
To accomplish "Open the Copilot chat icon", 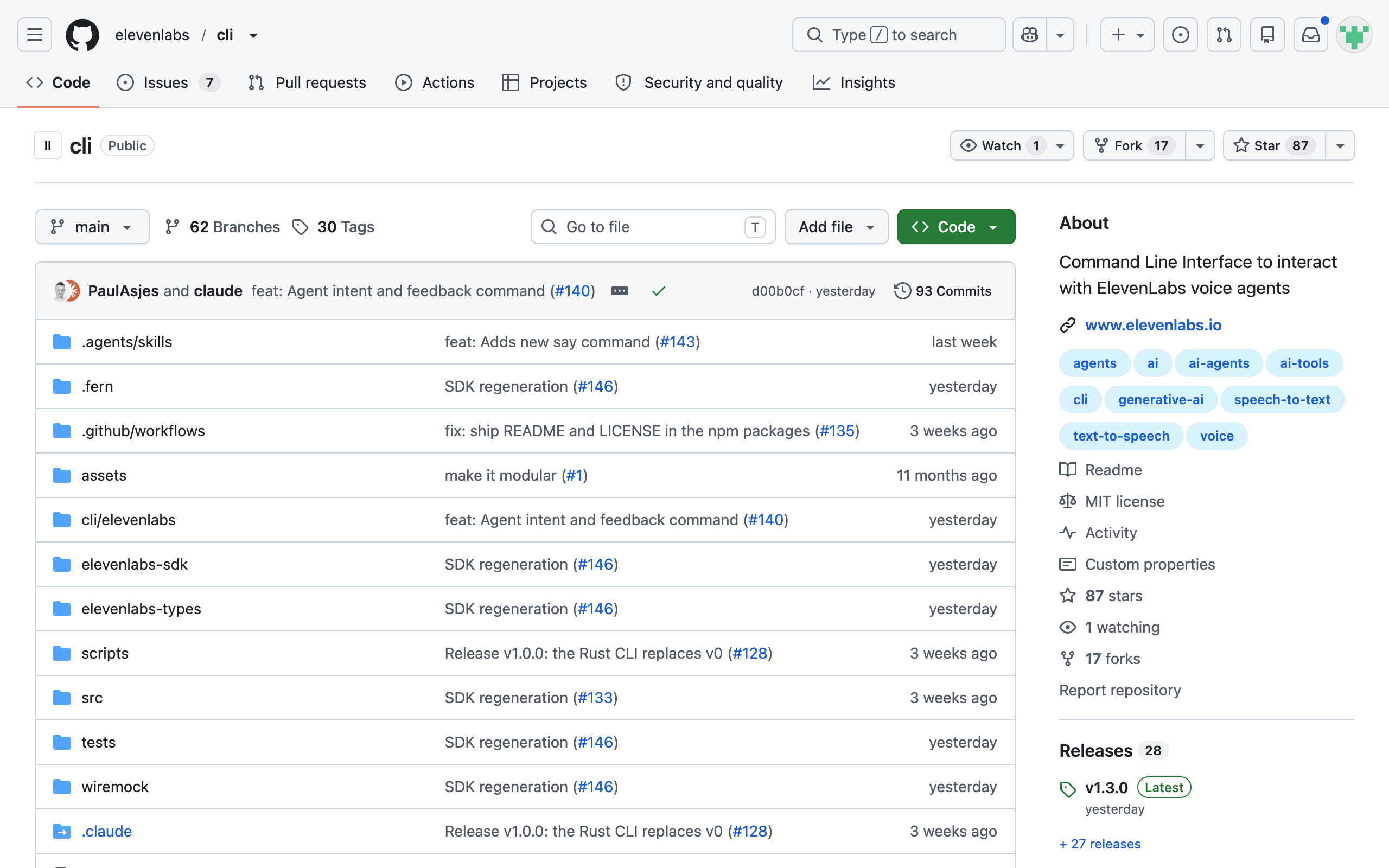I will point(1030,35).
